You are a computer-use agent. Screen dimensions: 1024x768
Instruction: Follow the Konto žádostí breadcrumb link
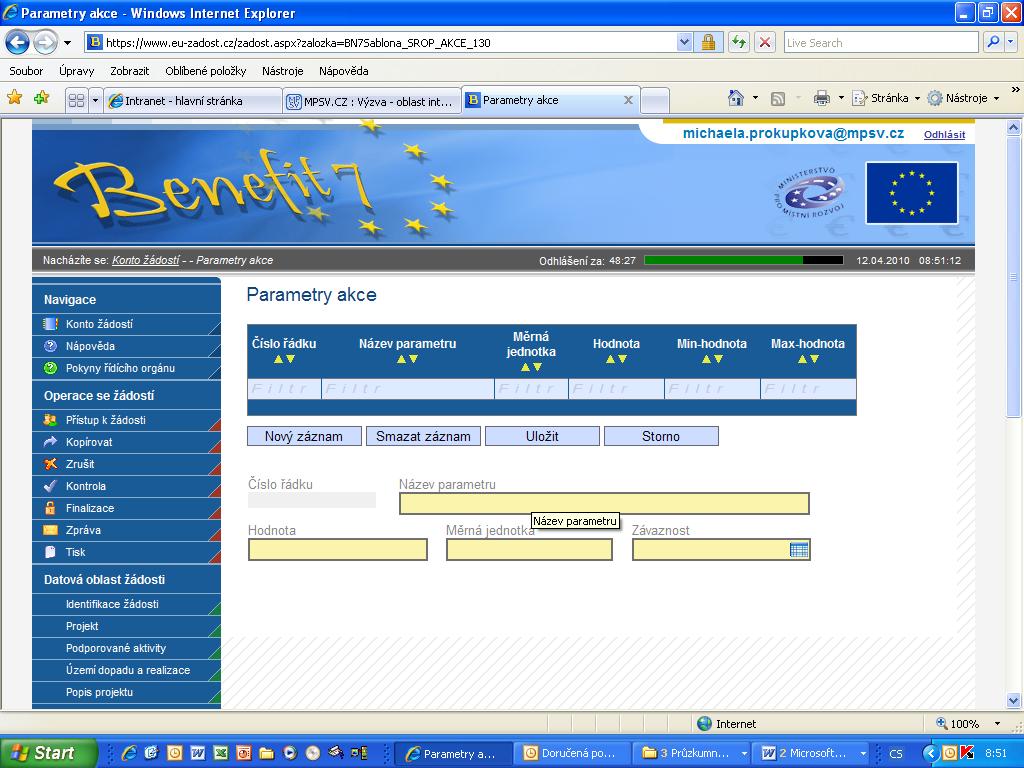click(146, 260)
